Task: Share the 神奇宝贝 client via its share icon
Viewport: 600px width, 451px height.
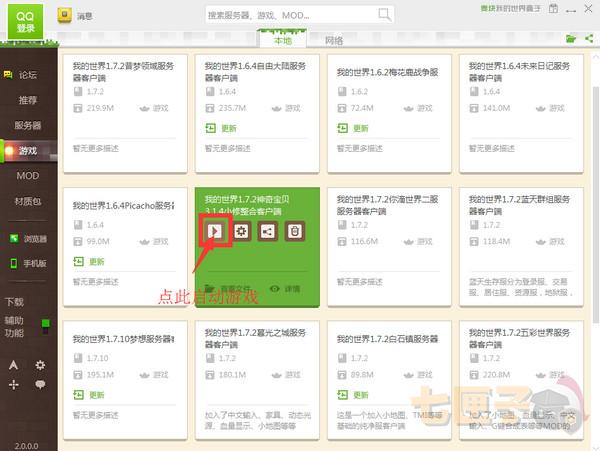Action: (268, 231)
